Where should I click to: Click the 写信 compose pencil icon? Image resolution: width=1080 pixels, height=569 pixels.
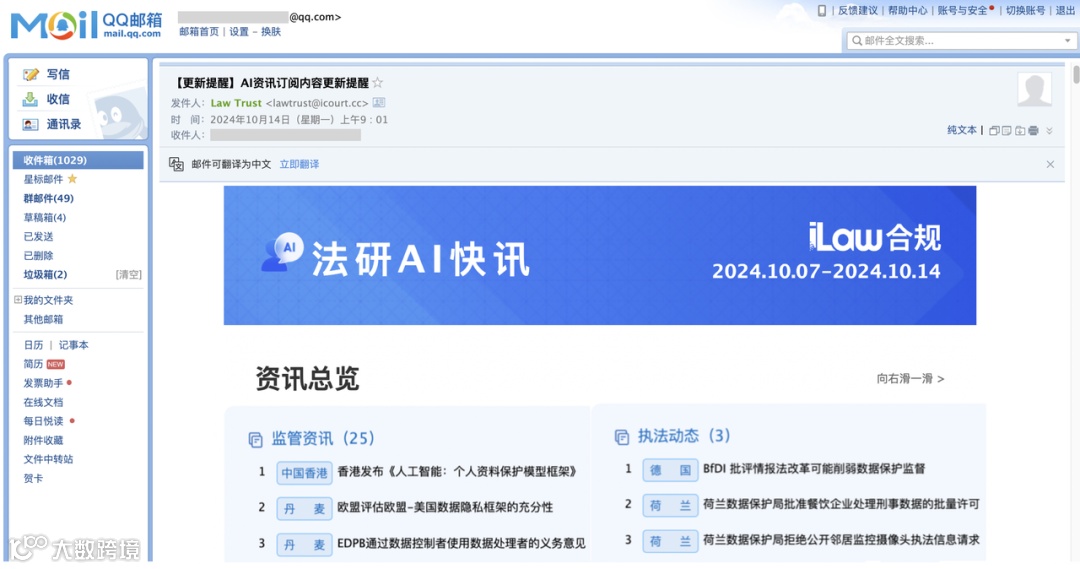click(x=30, y=74)
